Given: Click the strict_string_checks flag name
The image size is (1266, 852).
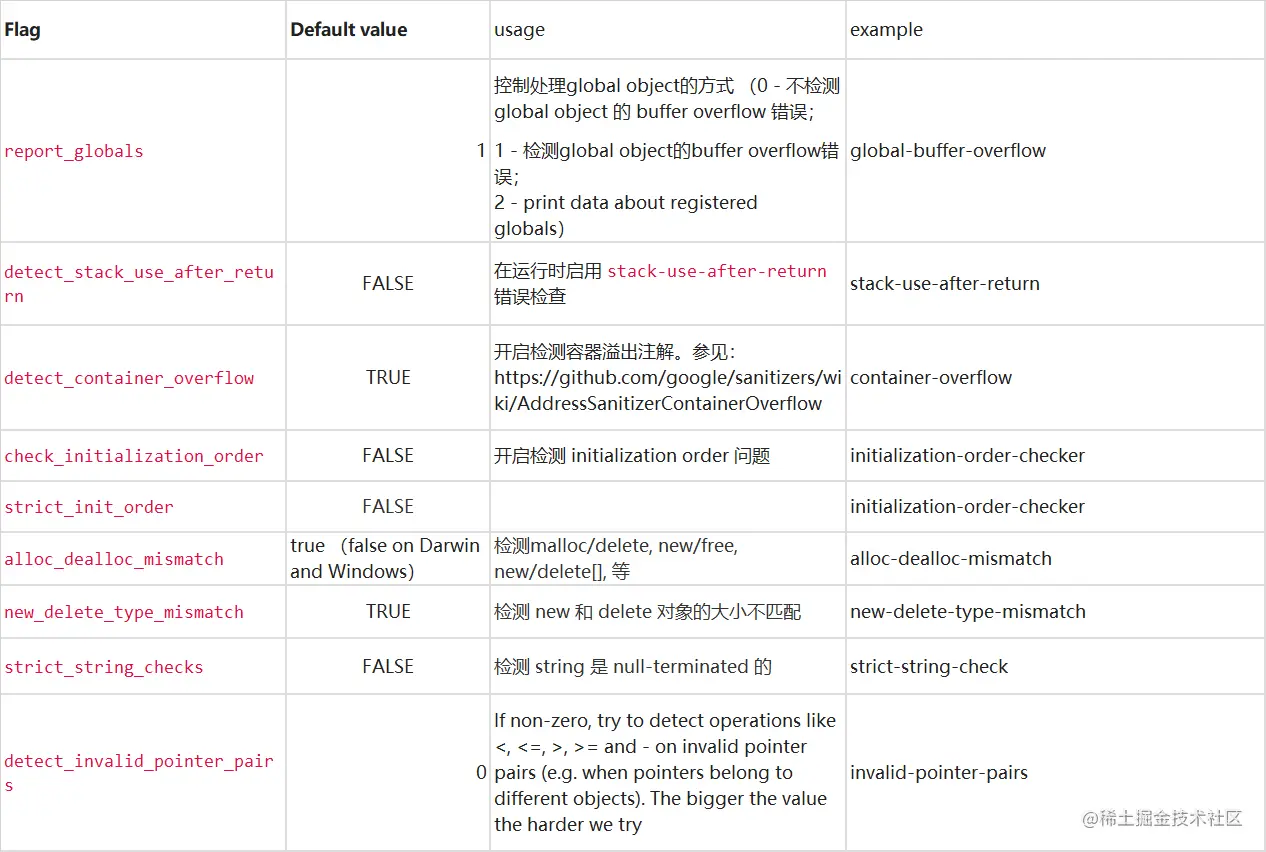Looking at the screenshot, I should pyautogui.click(x=104, y=668).
